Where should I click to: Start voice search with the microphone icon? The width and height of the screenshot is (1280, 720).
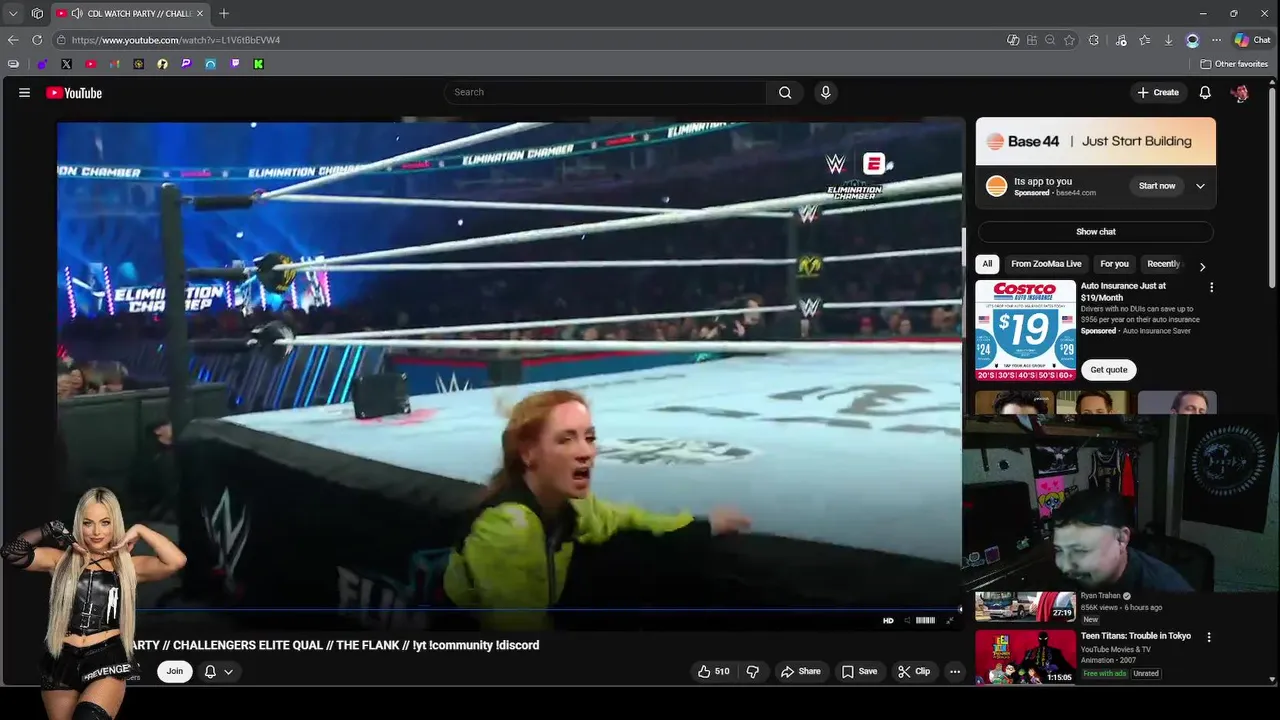tap(825, 92)
